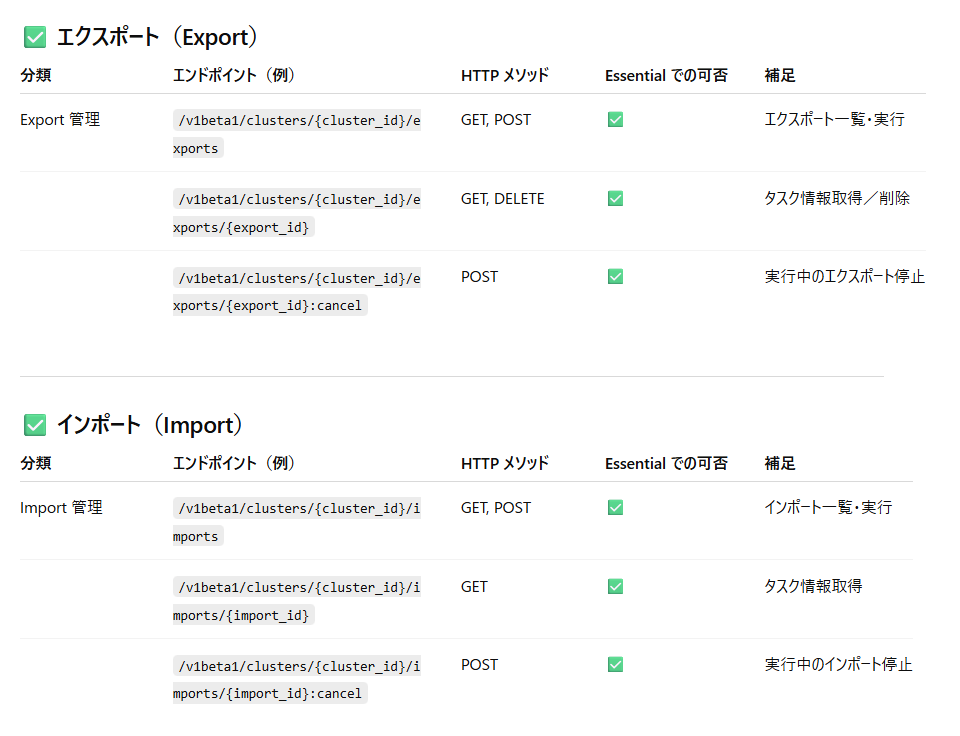Click the インポート（Import） section heading text
The height and width of the screenshot is (736, 960).
point(150,426)
